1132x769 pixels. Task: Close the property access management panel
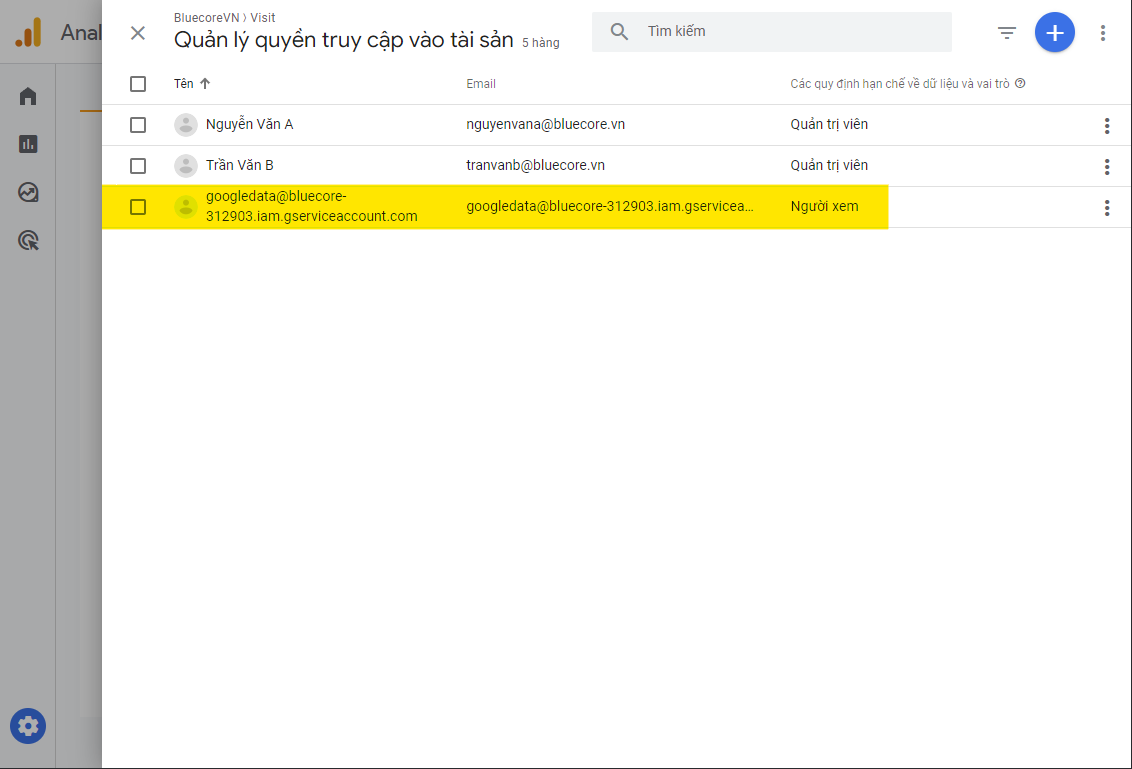click(138, 33)
